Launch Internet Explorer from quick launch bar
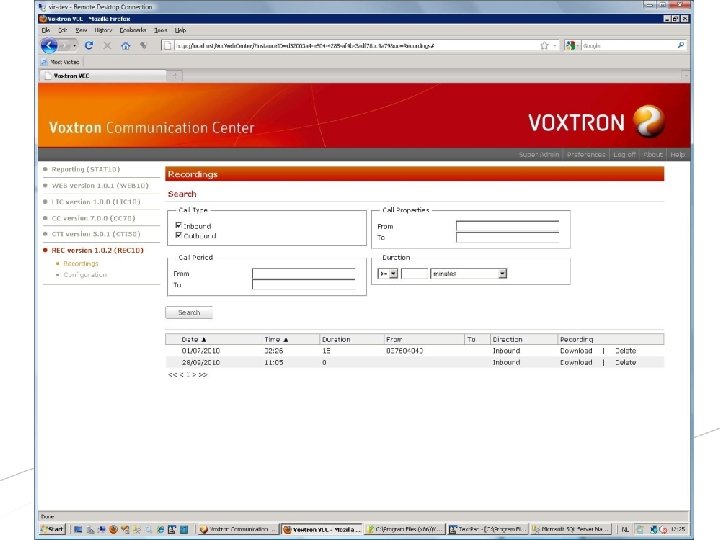 160,529
